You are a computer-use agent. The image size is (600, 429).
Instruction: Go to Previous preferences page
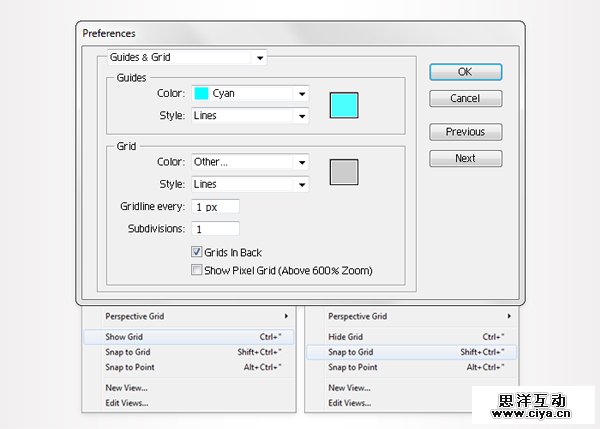[x=465, y=132]
